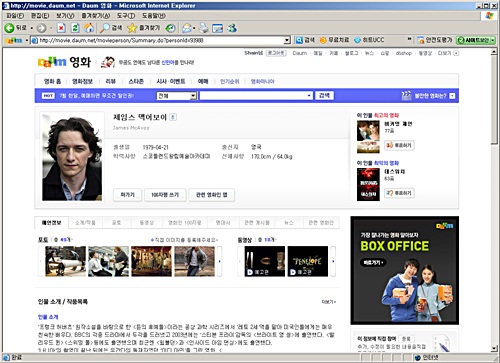Viewport: 500px width, 363px height.
Task: Select the 스타존 navigation tab
Action: click(x=136, y=81)
